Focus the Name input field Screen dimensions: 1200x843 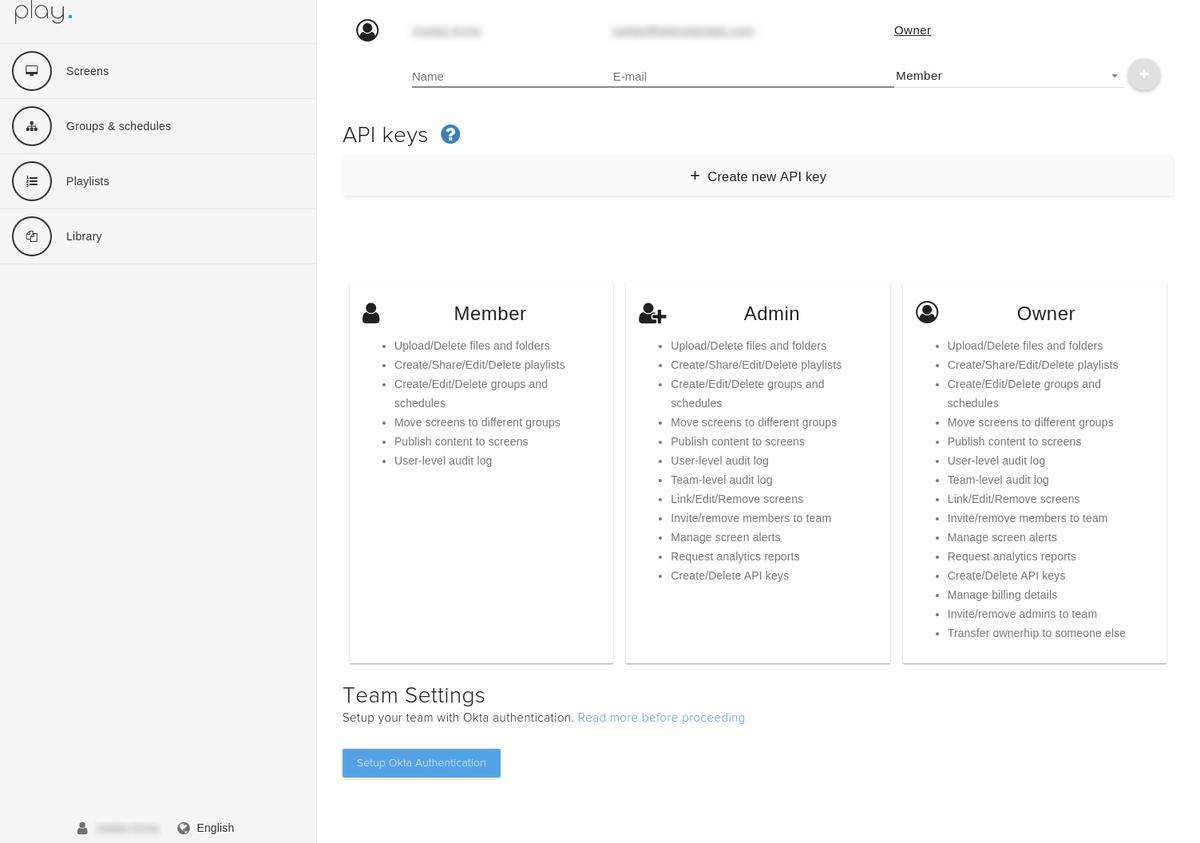point(511,76)
